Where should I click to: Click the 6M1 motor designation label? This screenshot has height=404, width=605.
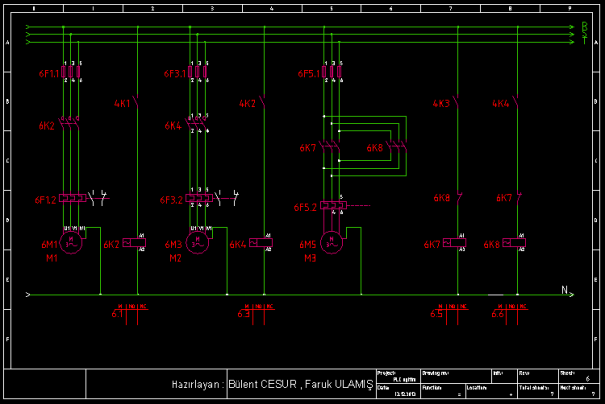pos(49,245)
